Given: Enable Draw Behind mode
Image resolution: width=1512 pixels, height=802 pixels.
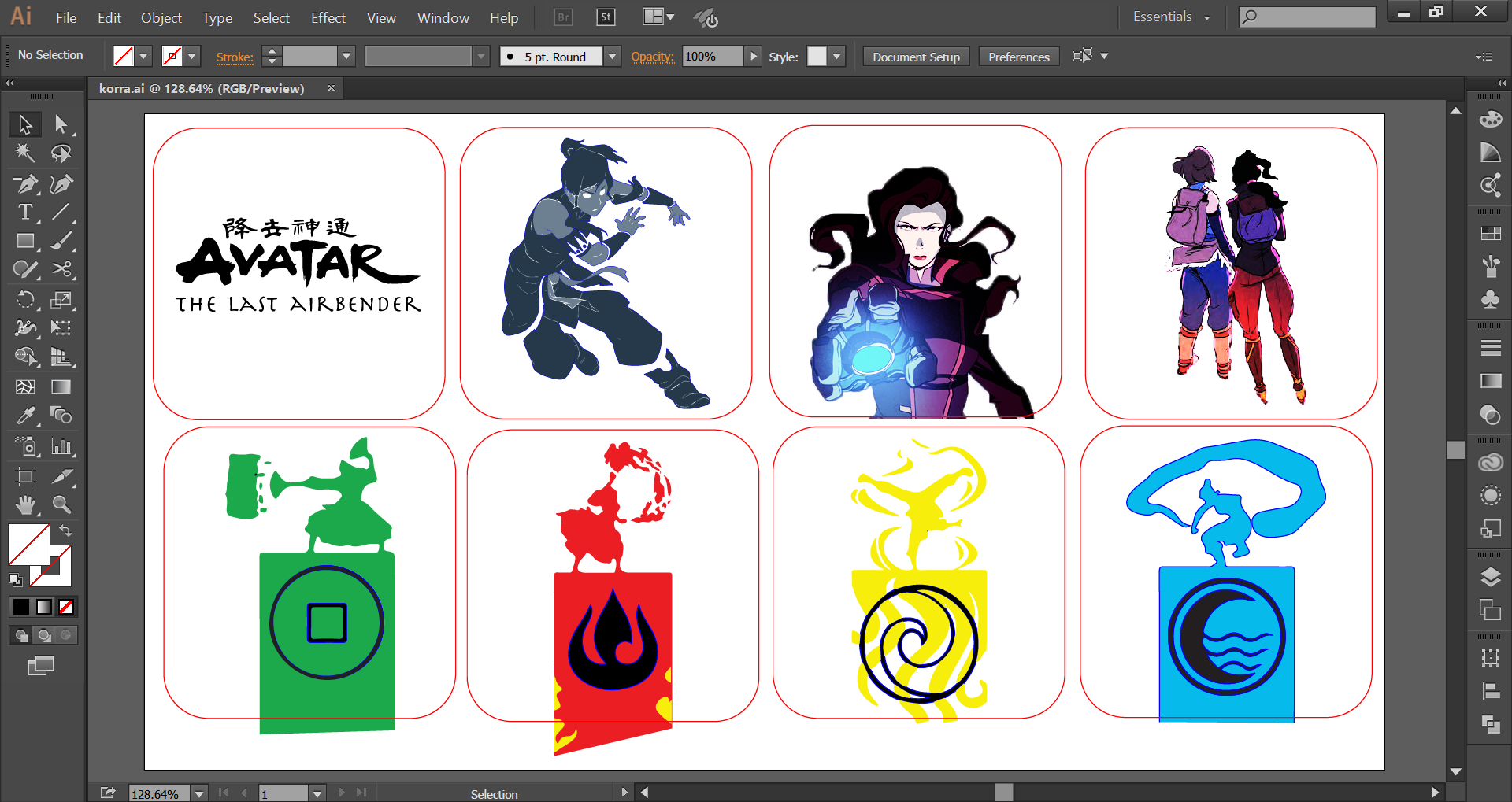Looking at the screenshot, I should (44, 635).
